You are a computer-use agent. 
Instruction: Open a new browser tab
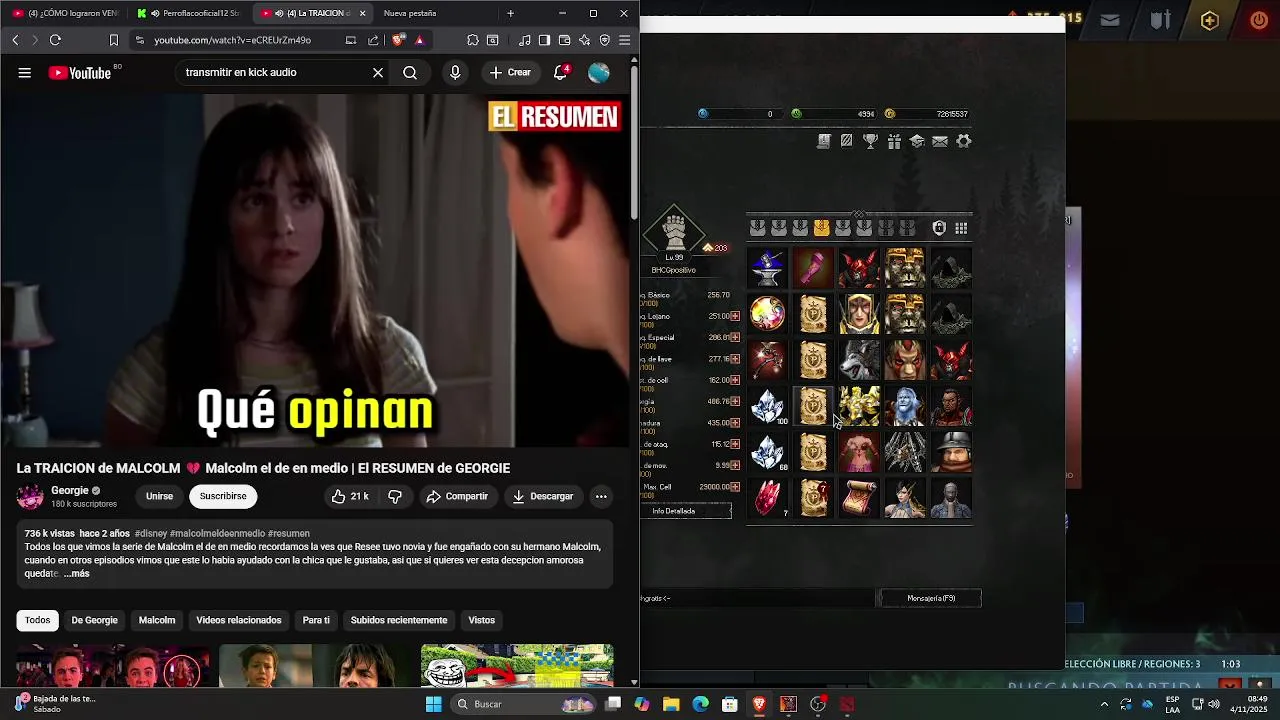(510, 13)
